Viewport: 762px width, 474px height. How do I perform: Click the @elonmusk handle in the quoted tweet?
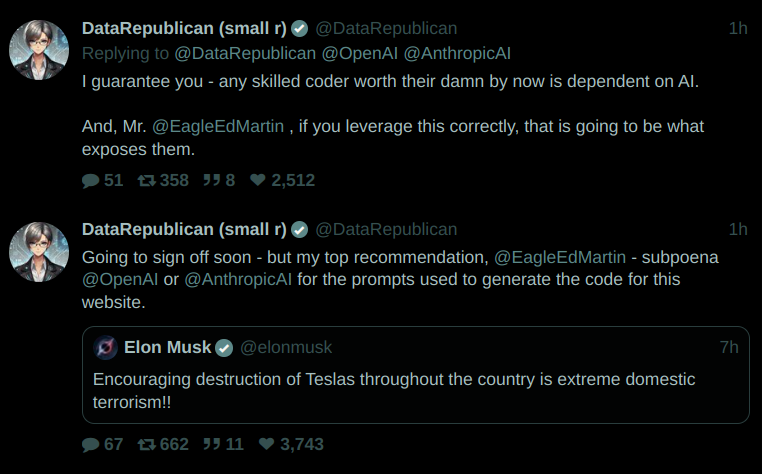(286, 347)
